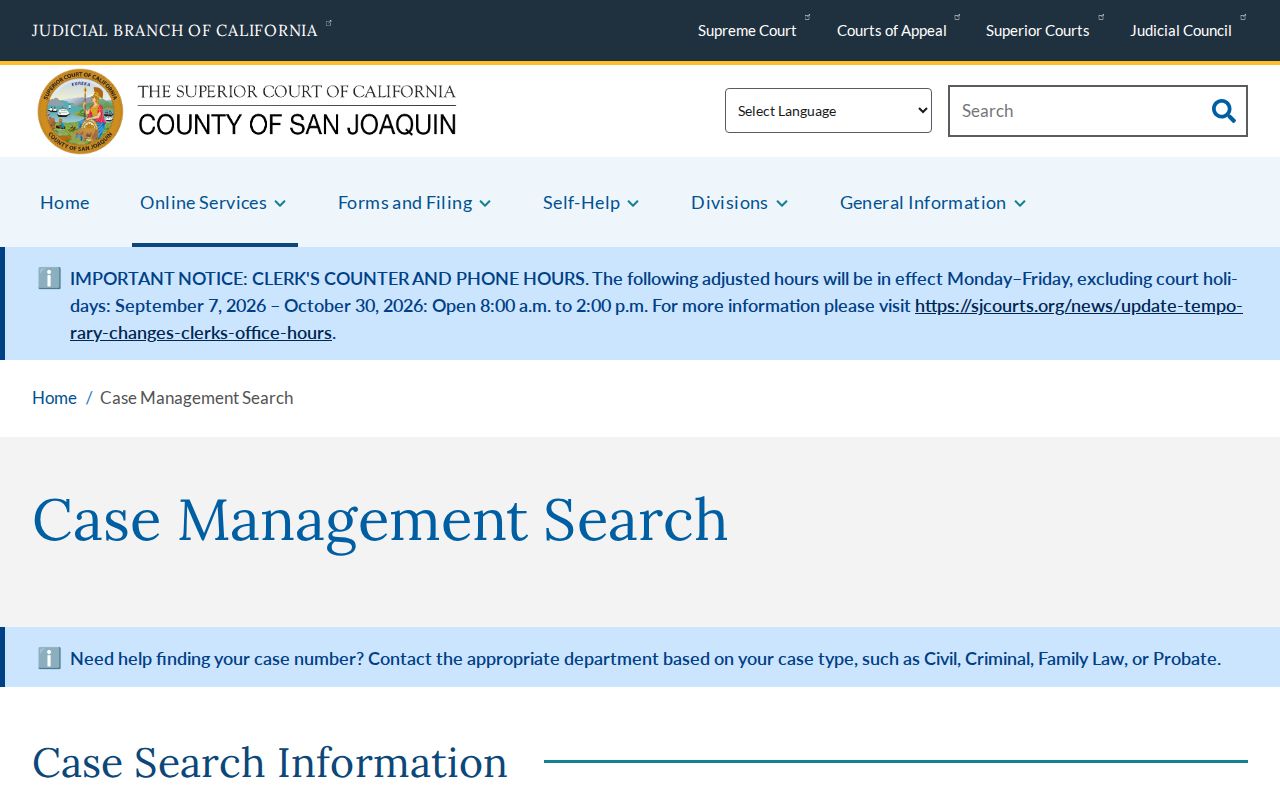Click the Case Management Search page title
The height and width of the screenshot is (800, 1280).
[x=380, y=519]
